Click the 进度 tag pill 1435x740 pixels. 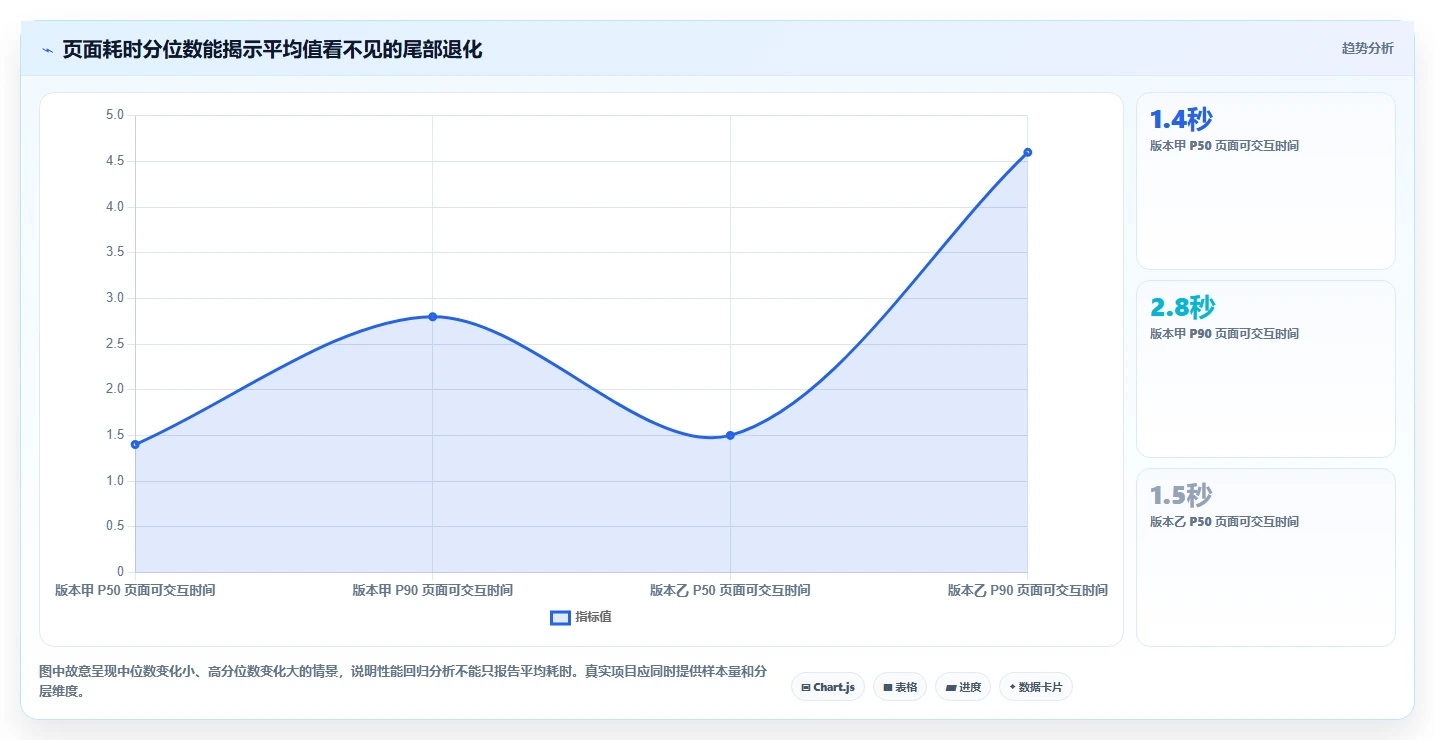click(x=963, y=687)
